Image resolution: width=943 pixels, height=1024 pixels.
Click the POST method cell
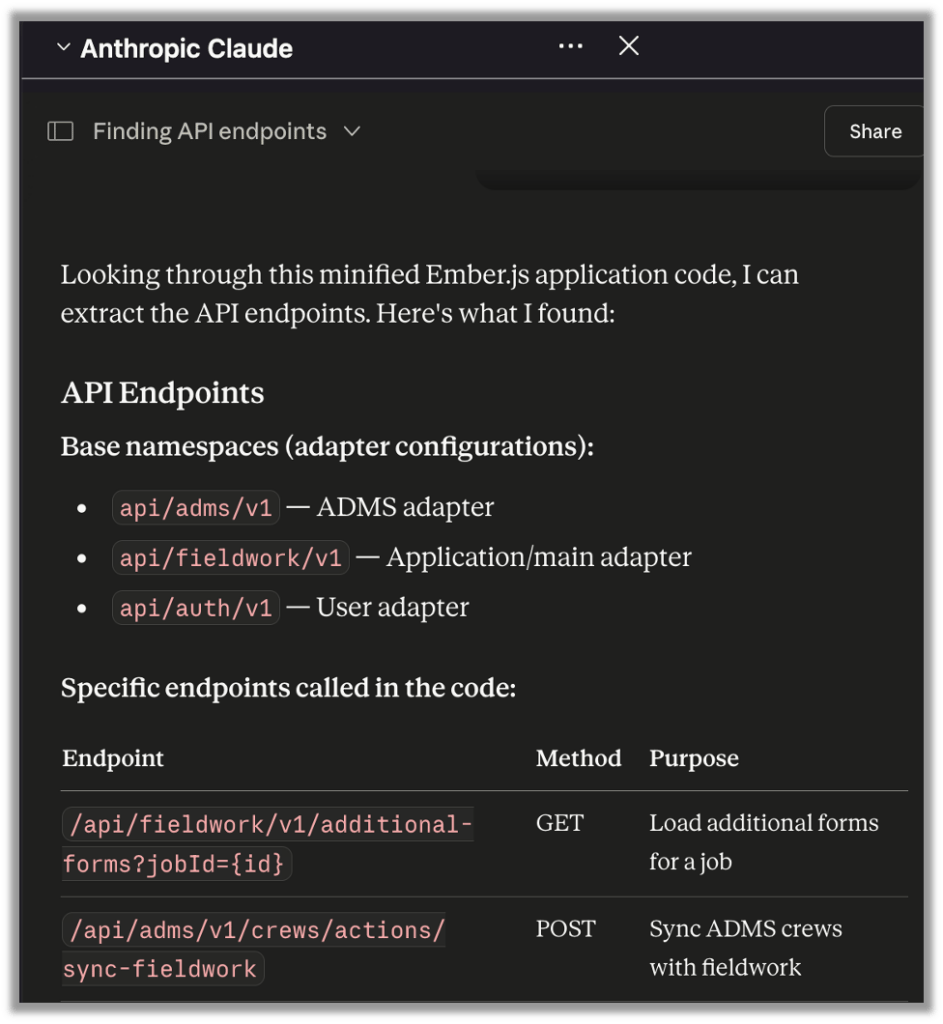click(566, 929)
